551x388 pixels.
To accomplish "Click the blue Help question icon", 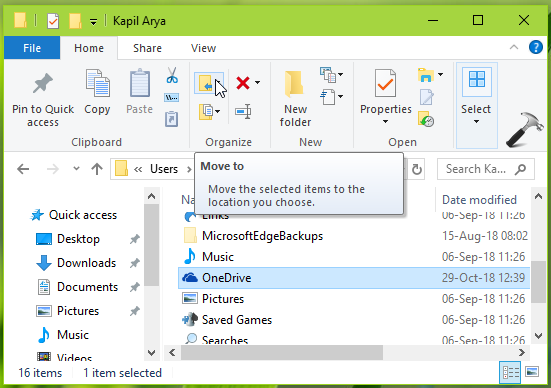I will coord(535,47).
